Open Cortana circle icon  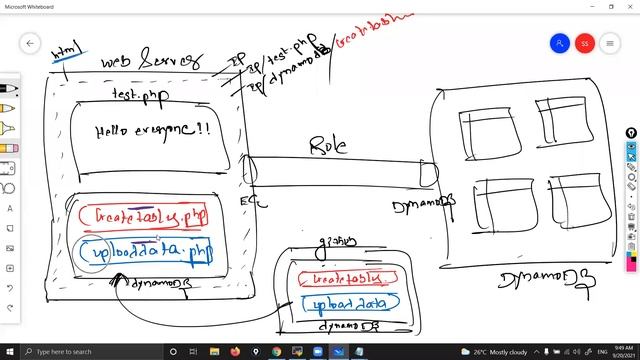tap(173, 351)
